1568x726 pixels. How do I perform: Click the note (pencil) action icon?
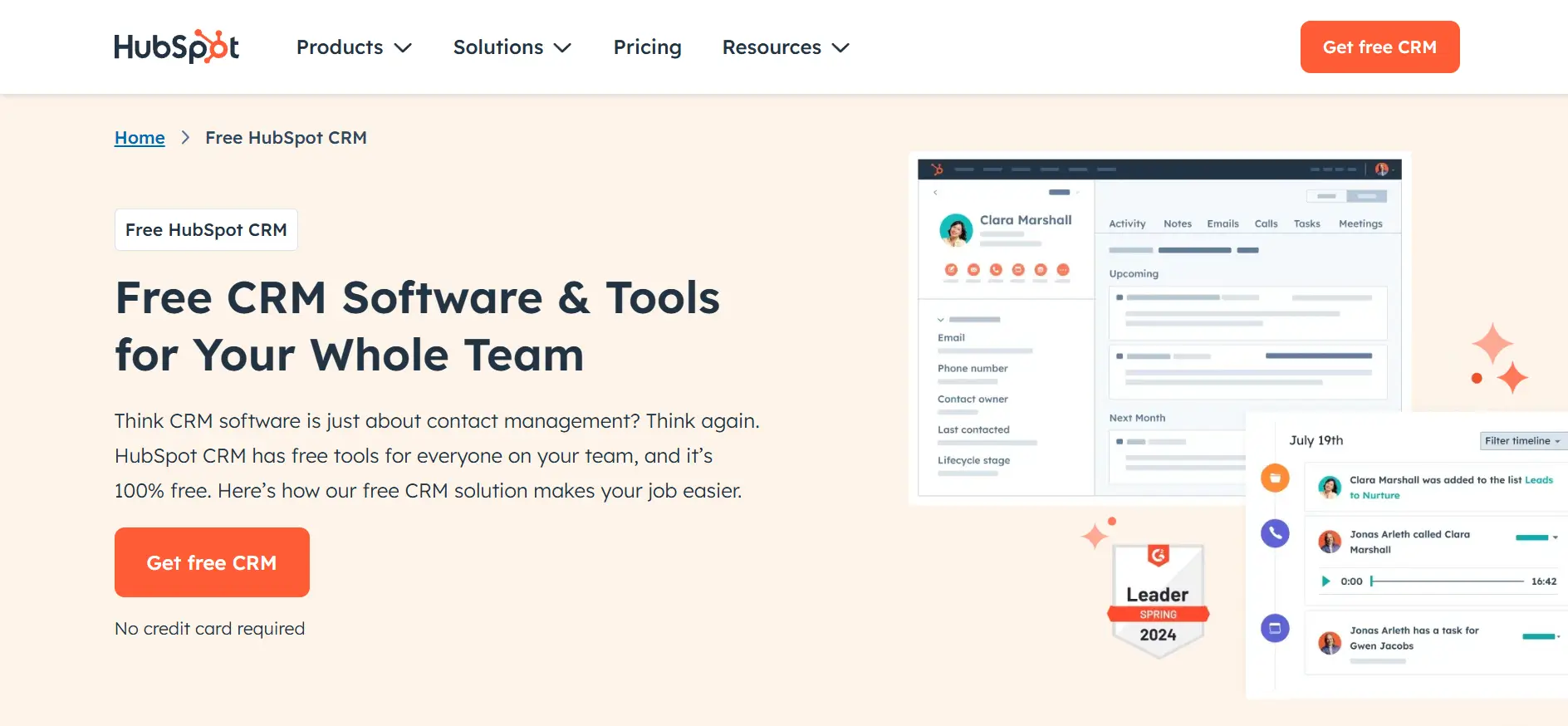[951, 269]
